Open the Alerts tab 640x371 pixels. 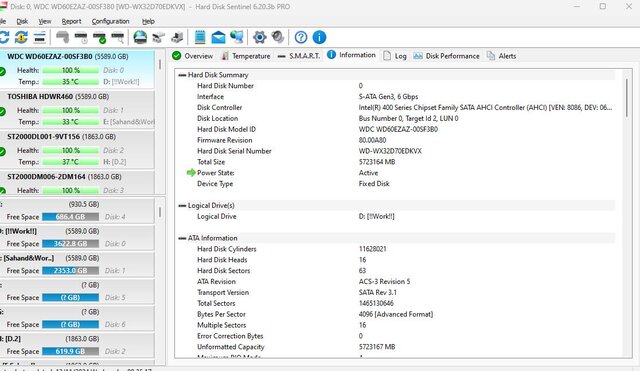[502, 56]
